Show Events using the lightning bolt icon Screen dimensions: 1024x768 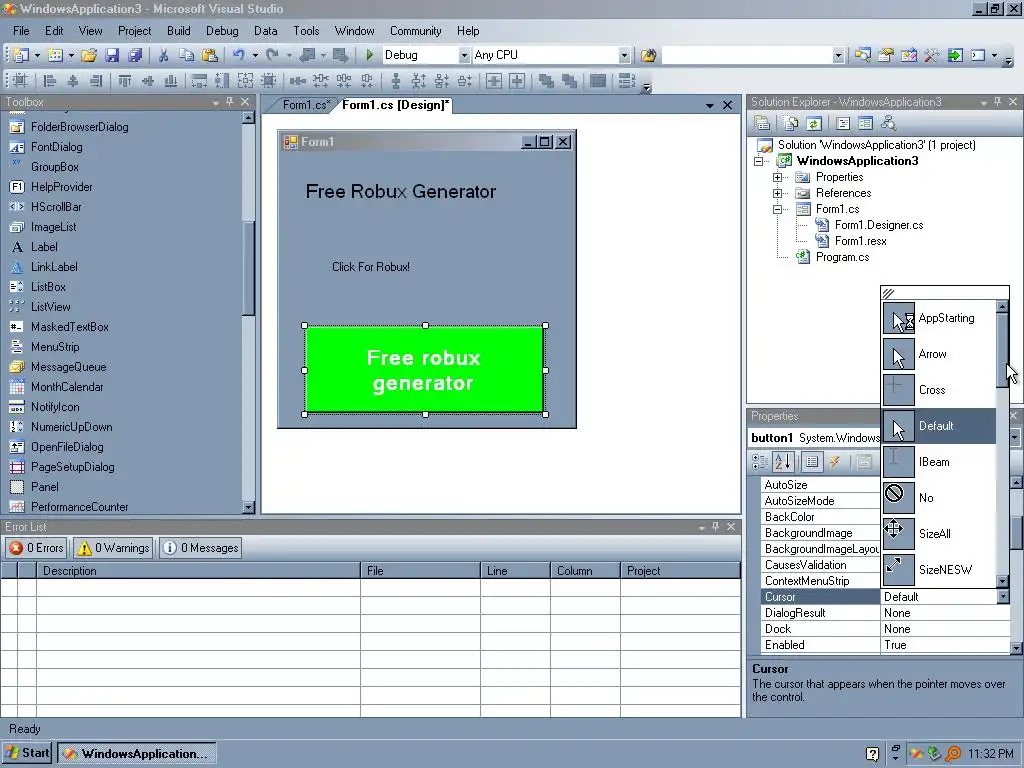pyautogui.click(x=835, y=462)
